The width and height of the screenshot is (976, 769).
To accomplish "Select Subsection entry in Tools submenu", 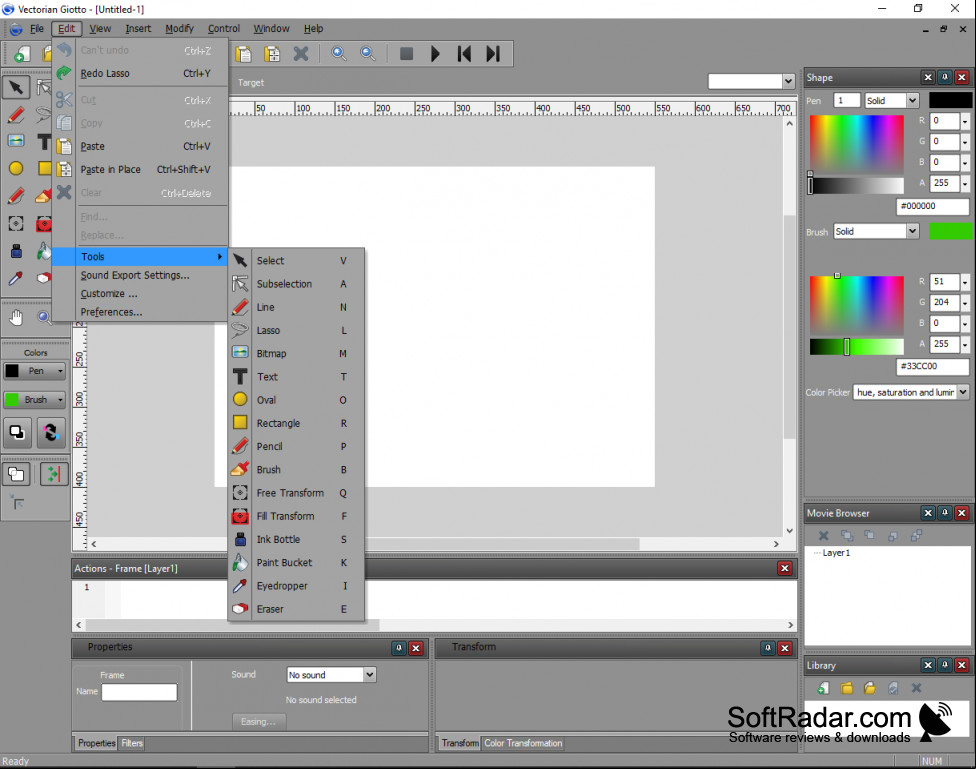I will [x=296, y=284].
